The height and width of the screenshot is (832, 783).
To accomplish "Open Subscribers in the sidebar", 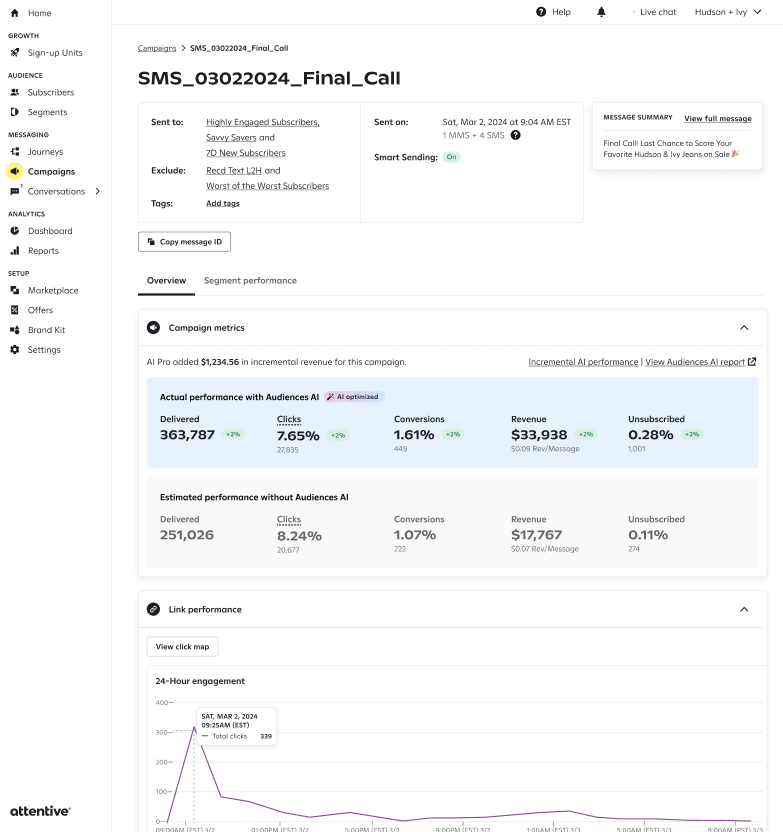I will coord(51,92).
